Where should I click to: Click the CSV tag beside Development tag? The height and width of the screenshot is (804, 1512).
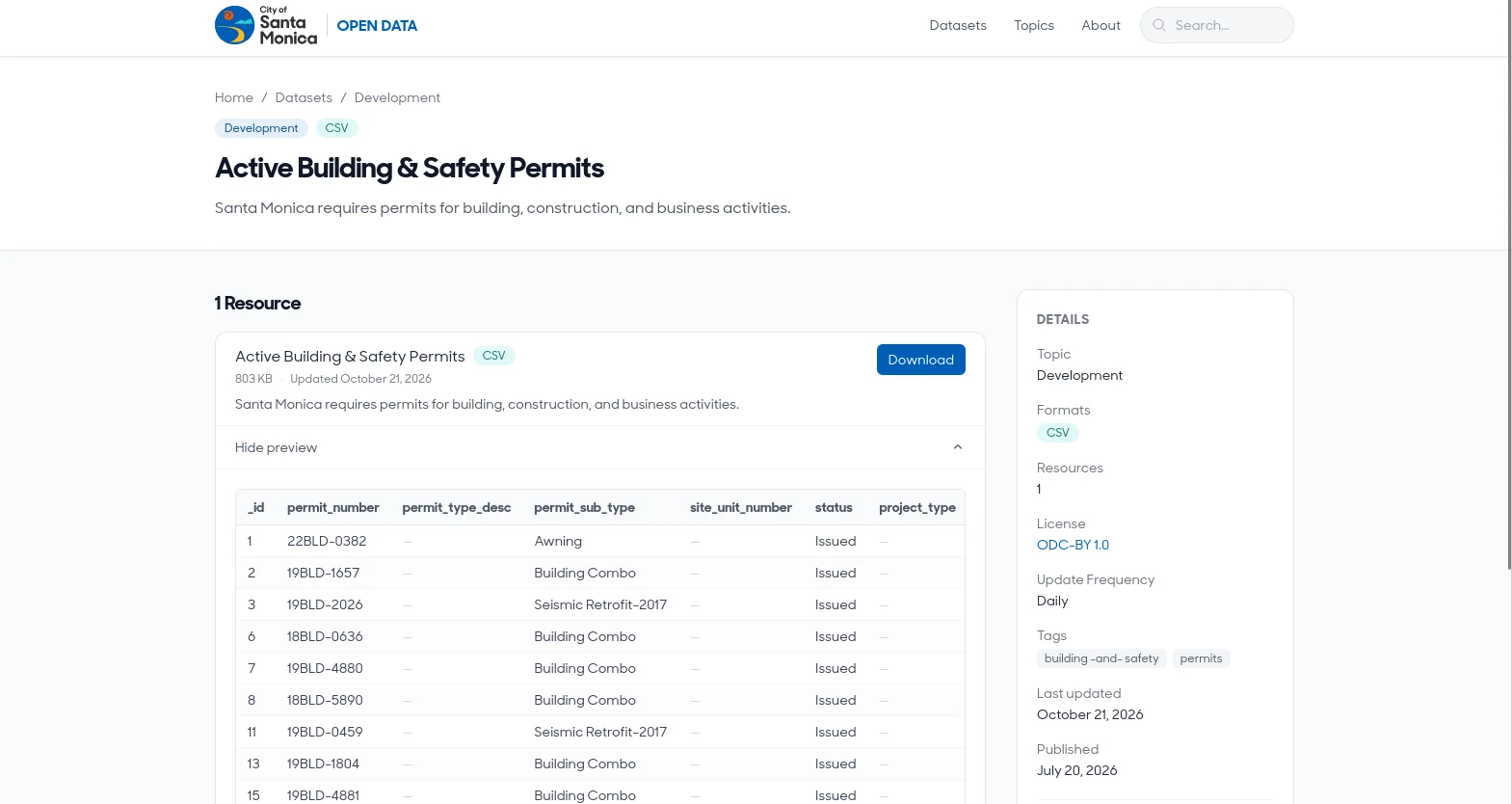click(x=336, y=128)
